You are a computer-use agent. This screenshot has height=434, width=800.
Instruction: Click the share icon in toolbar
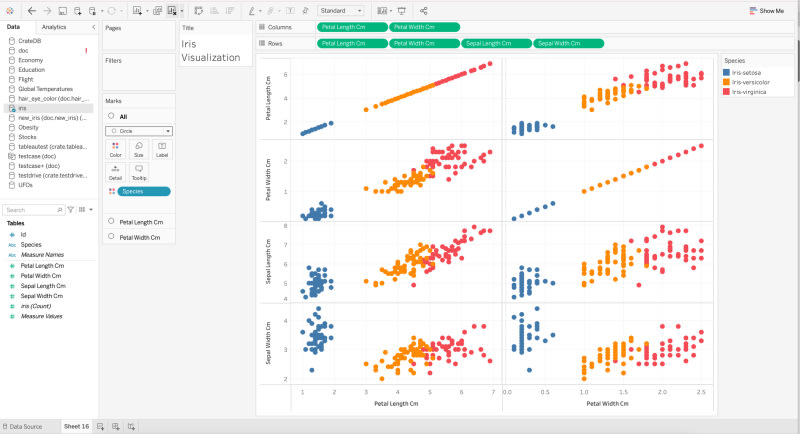(x=423, y=11)
